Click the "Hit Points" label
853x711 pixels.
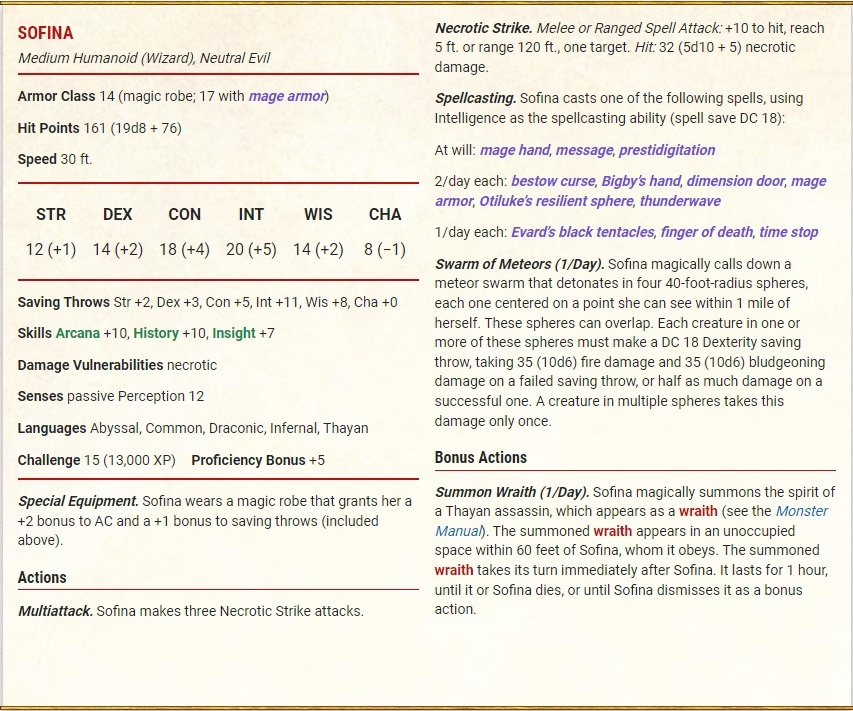(x=48, y=128)
